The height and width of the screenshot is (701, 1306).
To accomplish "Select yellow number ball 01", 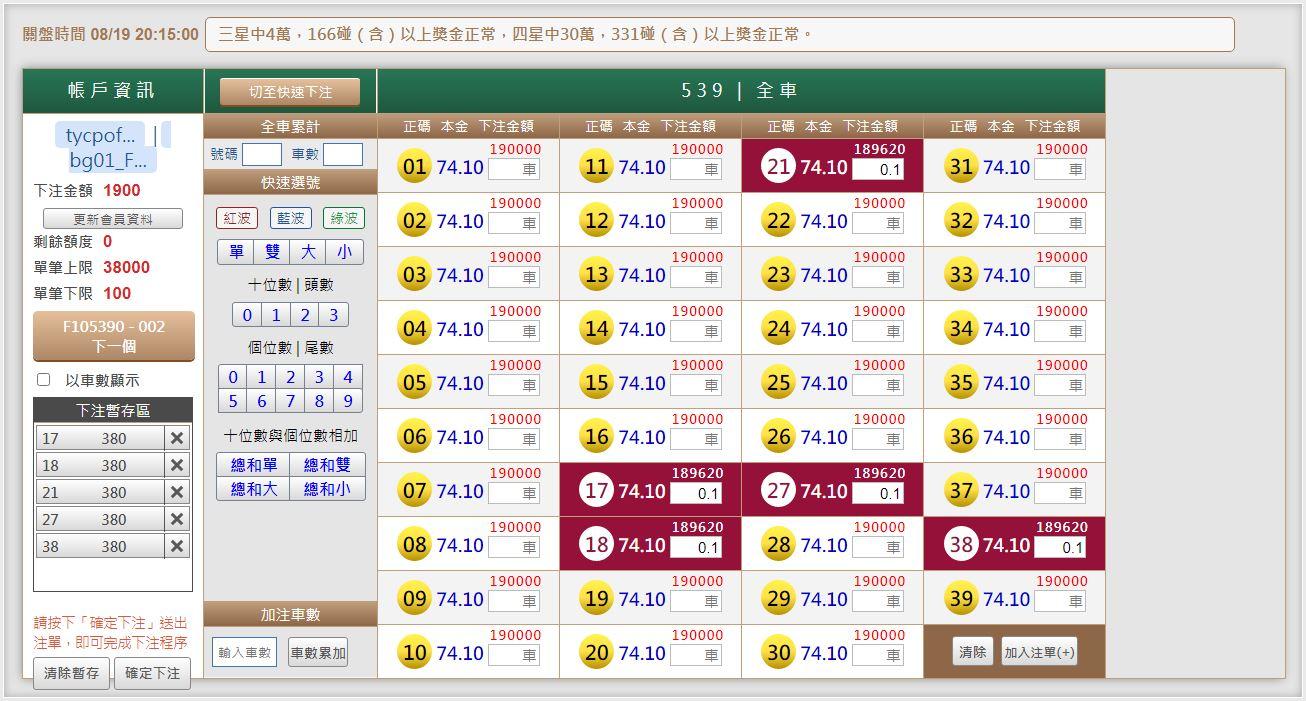I will pos(414,167).
